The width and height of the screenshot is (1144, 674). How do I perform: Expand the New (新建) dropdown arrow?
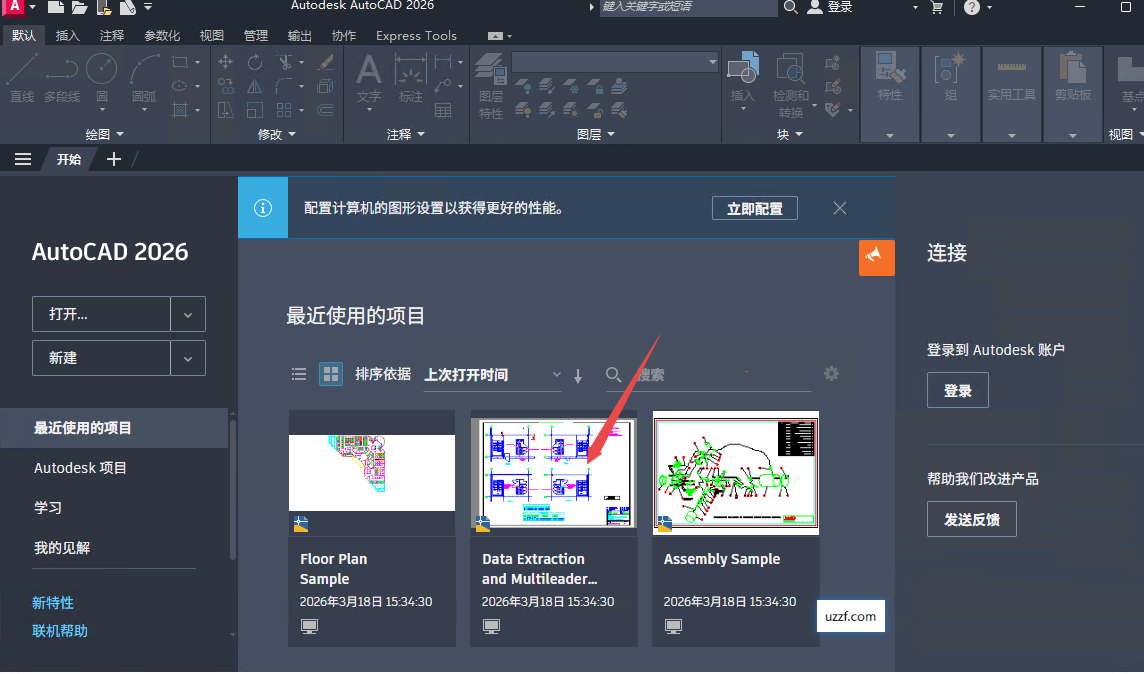click(188, 358)
